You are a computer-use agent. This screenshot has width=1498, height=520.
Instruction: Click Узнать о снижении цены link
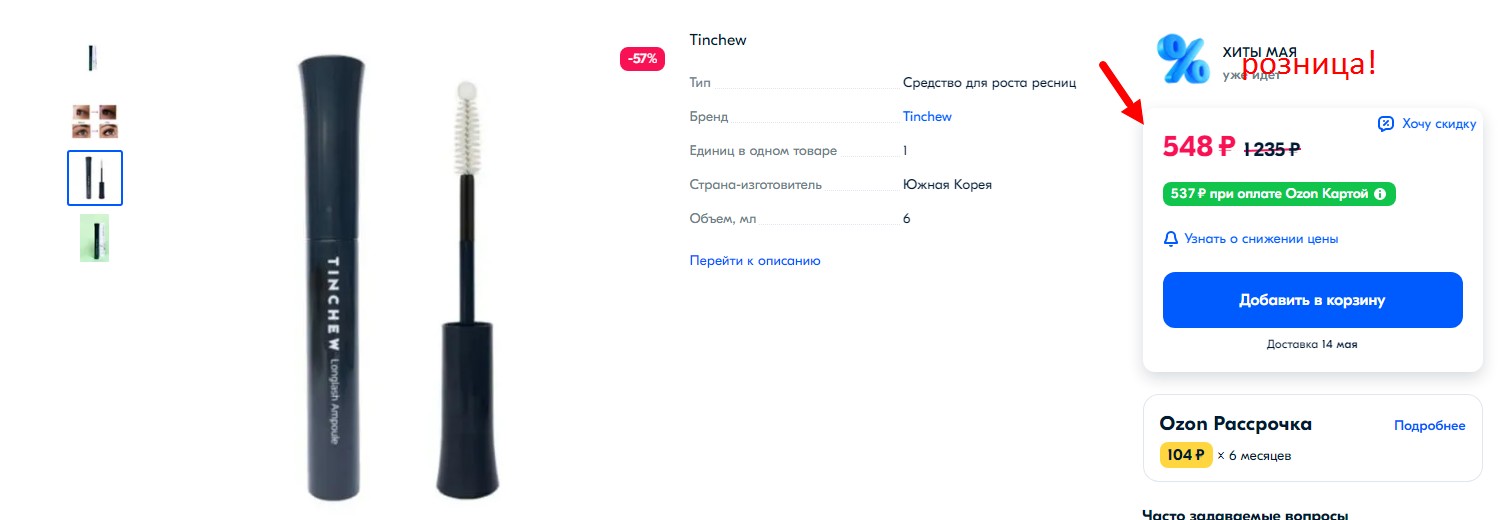click(x=1261, y=239)
